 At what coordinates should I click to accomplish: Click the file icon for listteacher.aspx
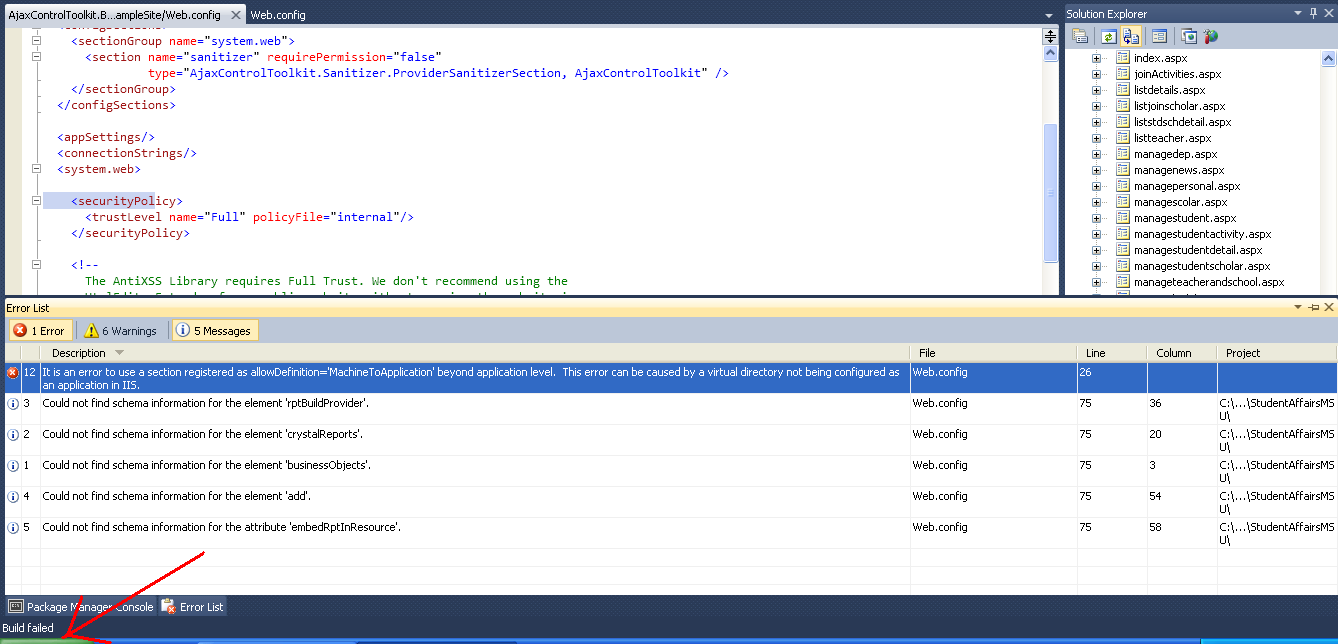point(1123,138)
